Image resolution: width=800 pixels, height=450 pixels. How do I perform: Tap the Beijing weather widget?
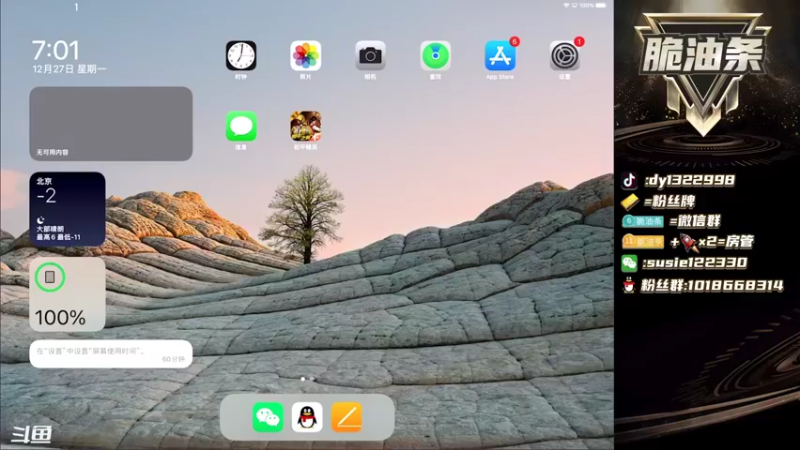(67, 209)
